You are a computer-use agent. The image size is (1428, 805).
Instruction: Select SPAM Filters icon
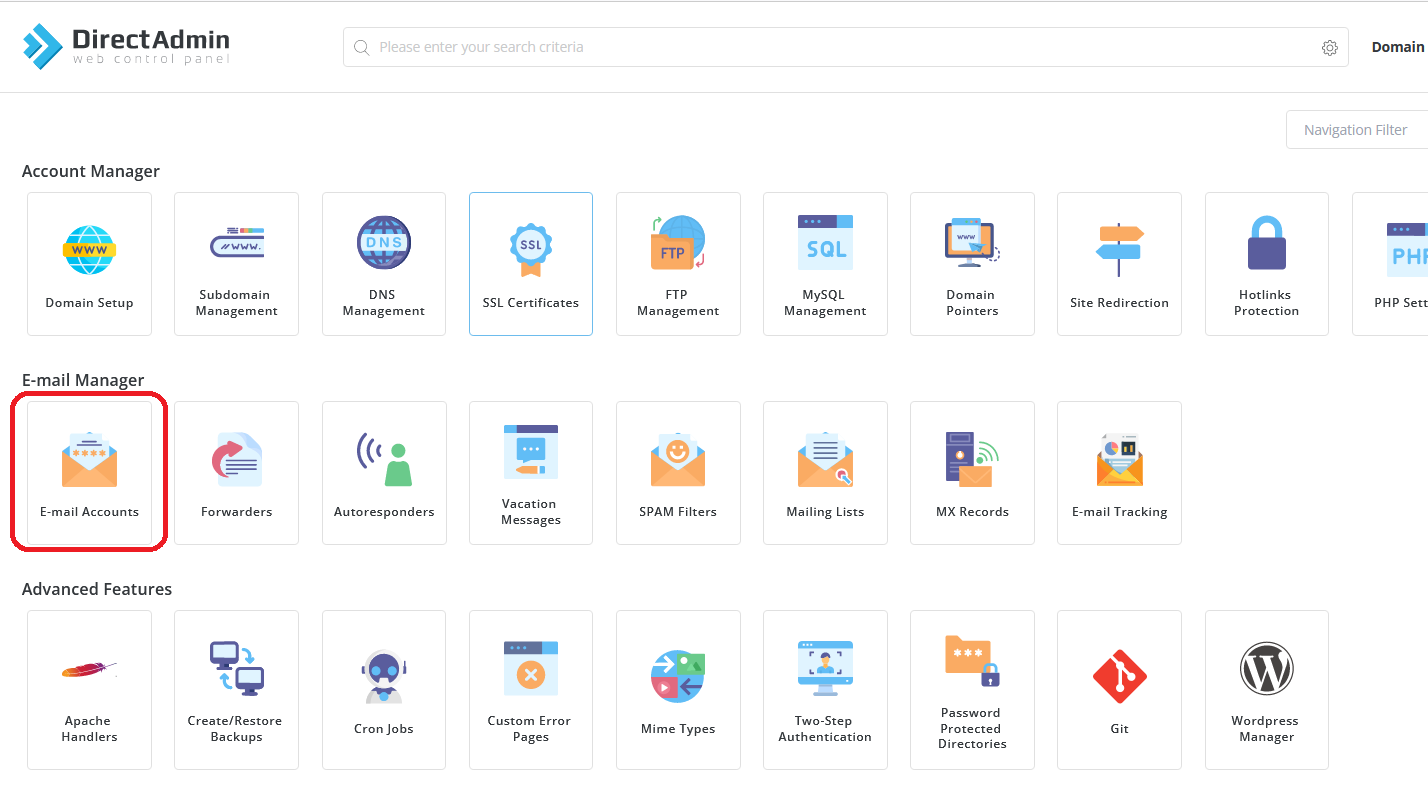[x=678, y=473]
